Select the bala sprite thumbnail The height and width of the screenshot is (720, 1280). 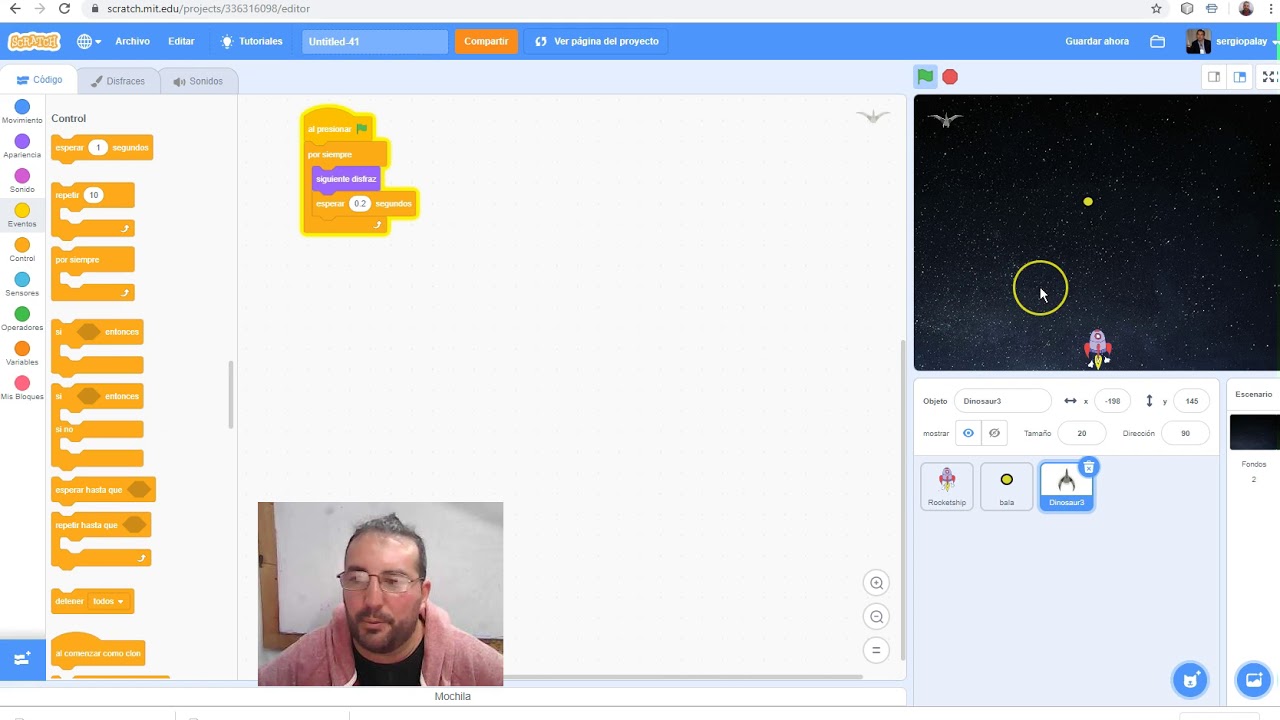pyautogui.click(x=1007, y=486)
